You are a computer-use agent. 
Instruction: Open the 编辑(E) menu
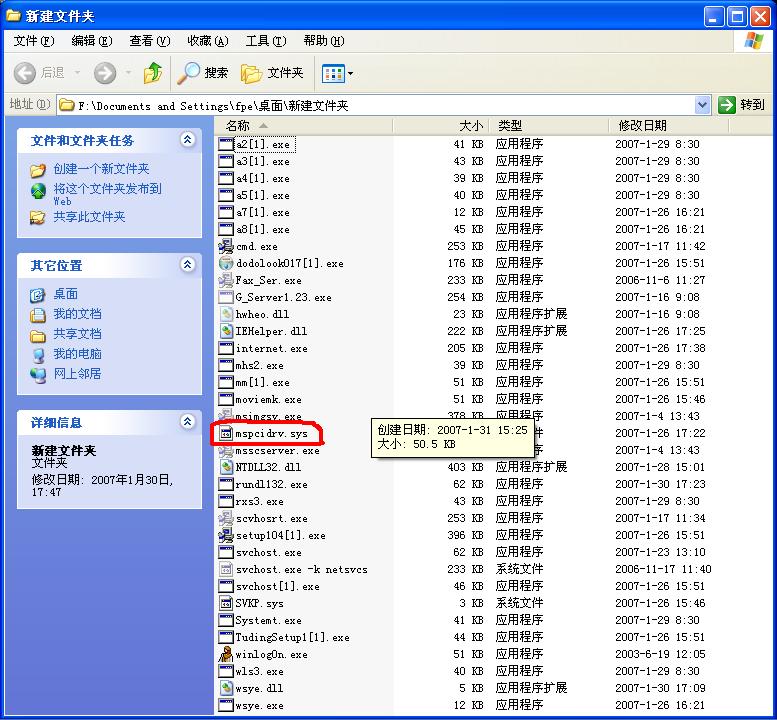coord(92,41)
